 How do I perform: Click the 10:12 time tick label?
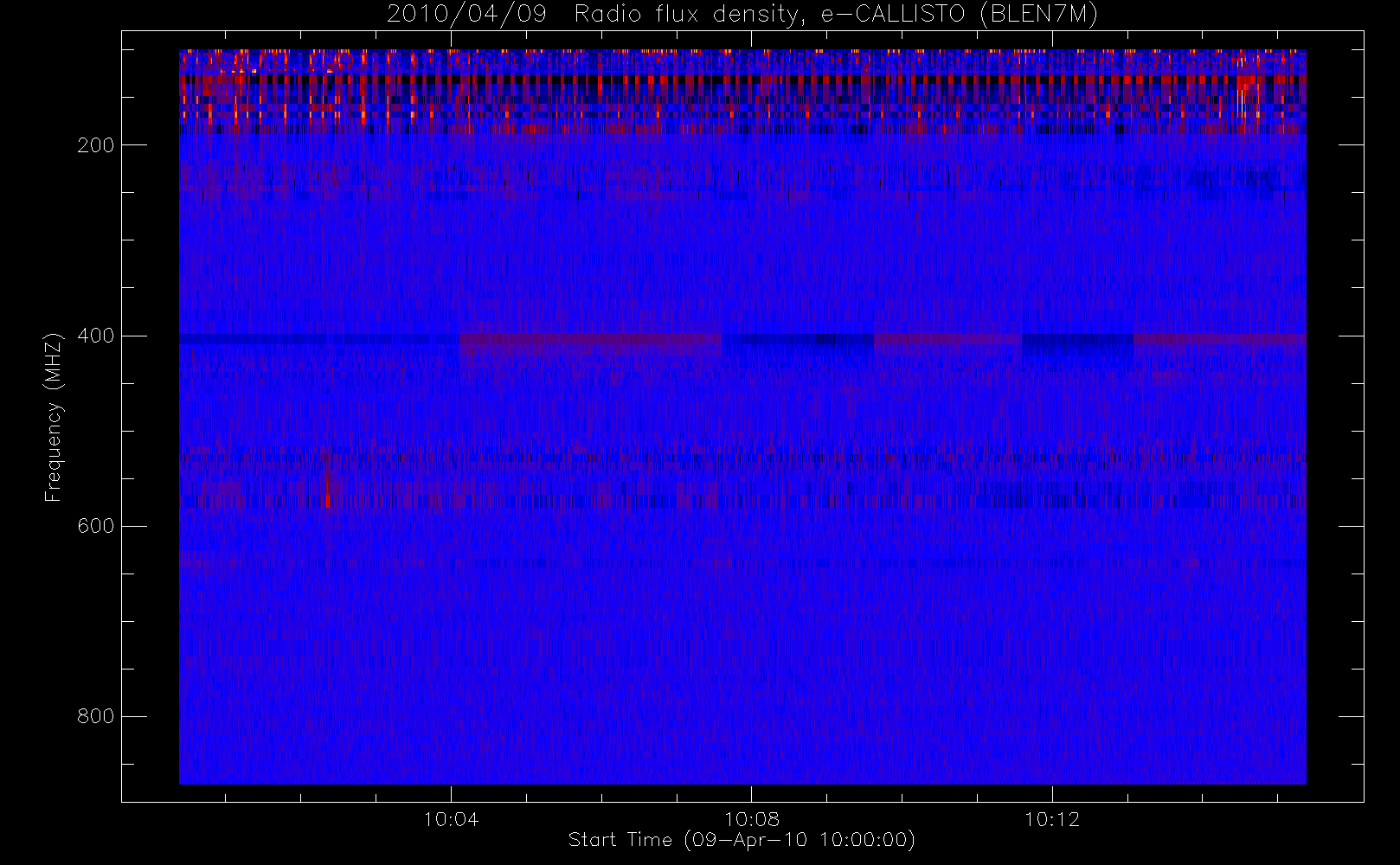[1052, 819]
